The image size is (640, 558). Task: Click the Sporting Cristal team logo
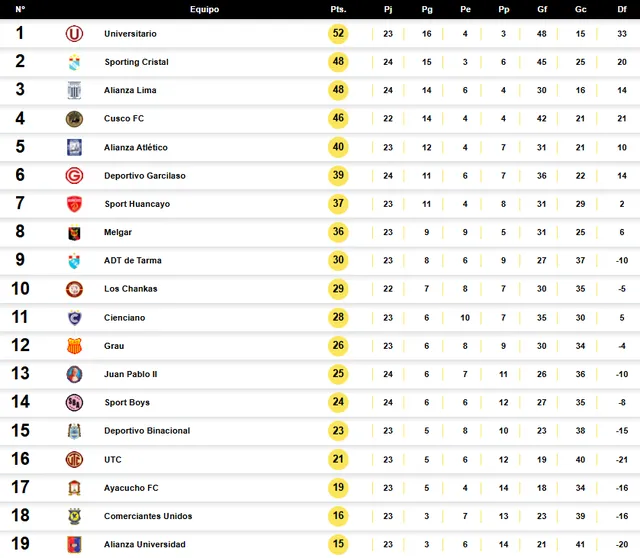click(x=74, y=62)
